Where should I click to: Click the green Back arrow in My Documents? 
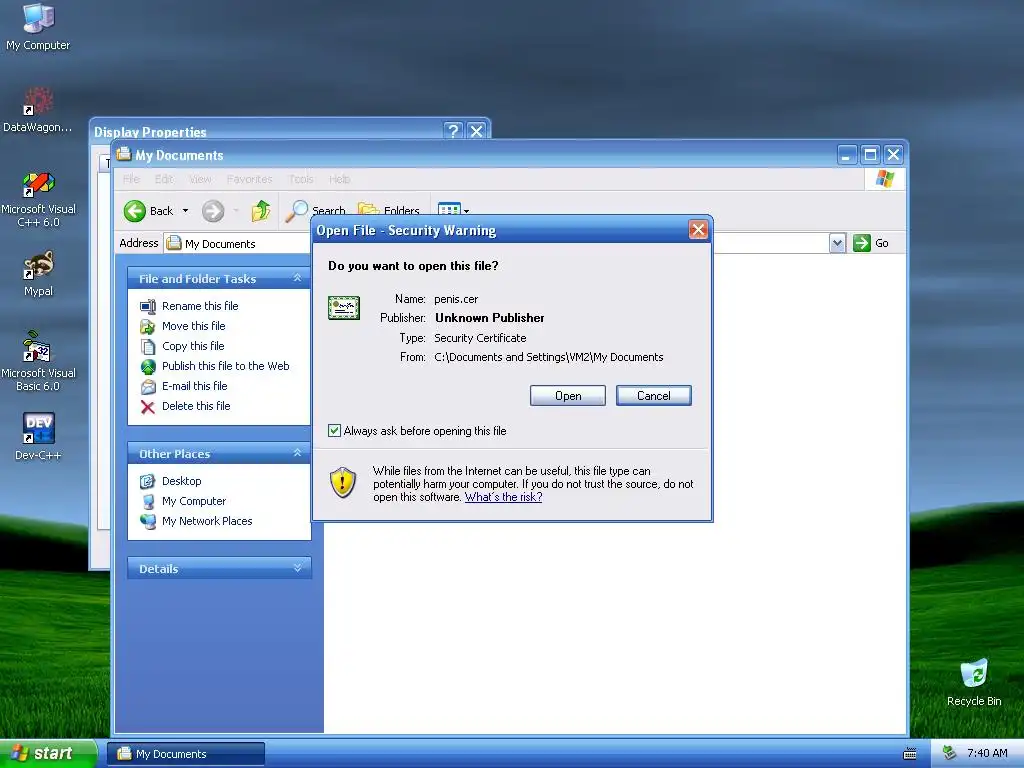pos(135,211)
